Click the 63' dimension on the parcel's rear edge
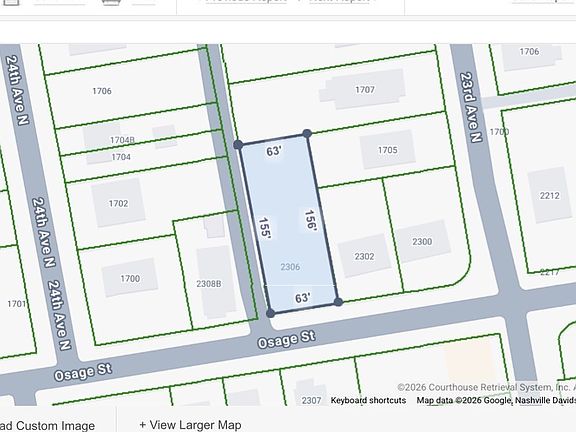This screenshot has height=432, width=576. (274, 151)
